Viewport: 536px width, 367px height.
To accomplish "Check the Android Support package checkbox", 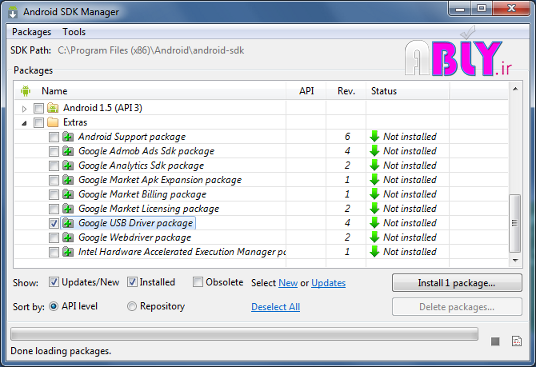I will coord(54,137).
